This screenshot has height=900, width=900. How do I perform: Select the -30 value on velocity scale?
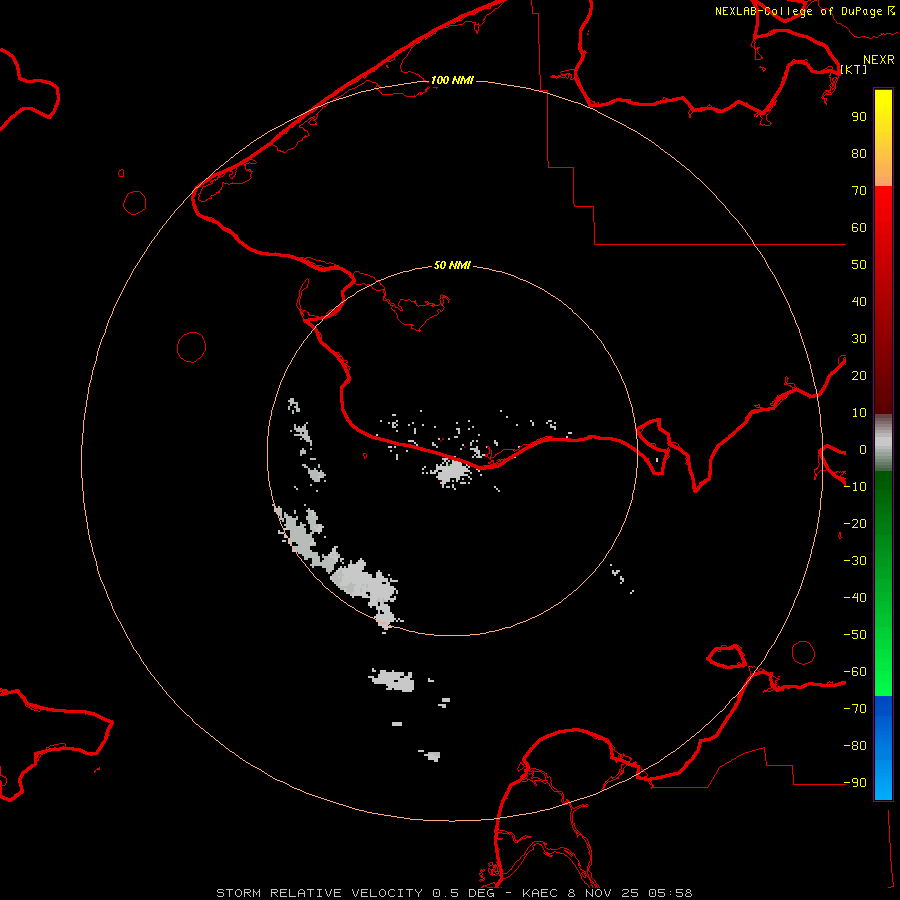point(855,561)
